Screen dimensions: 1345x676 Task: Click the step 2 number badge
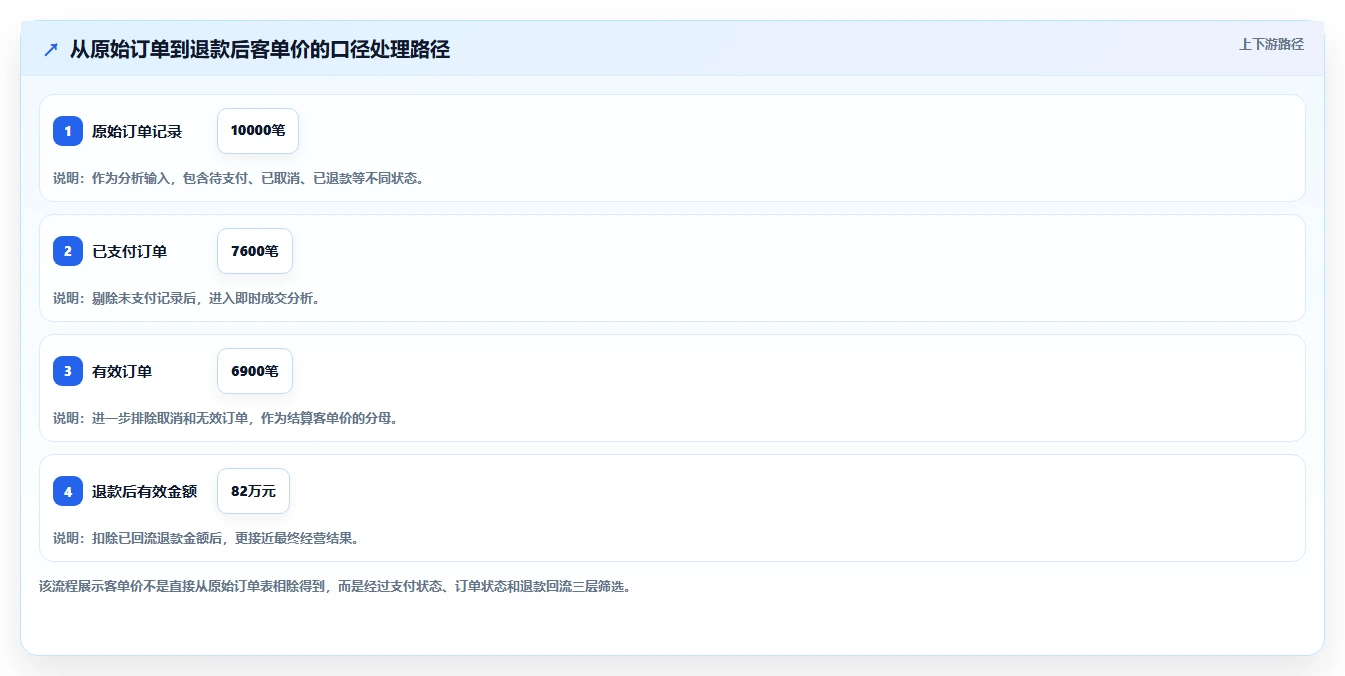click(x=68, y=251)
